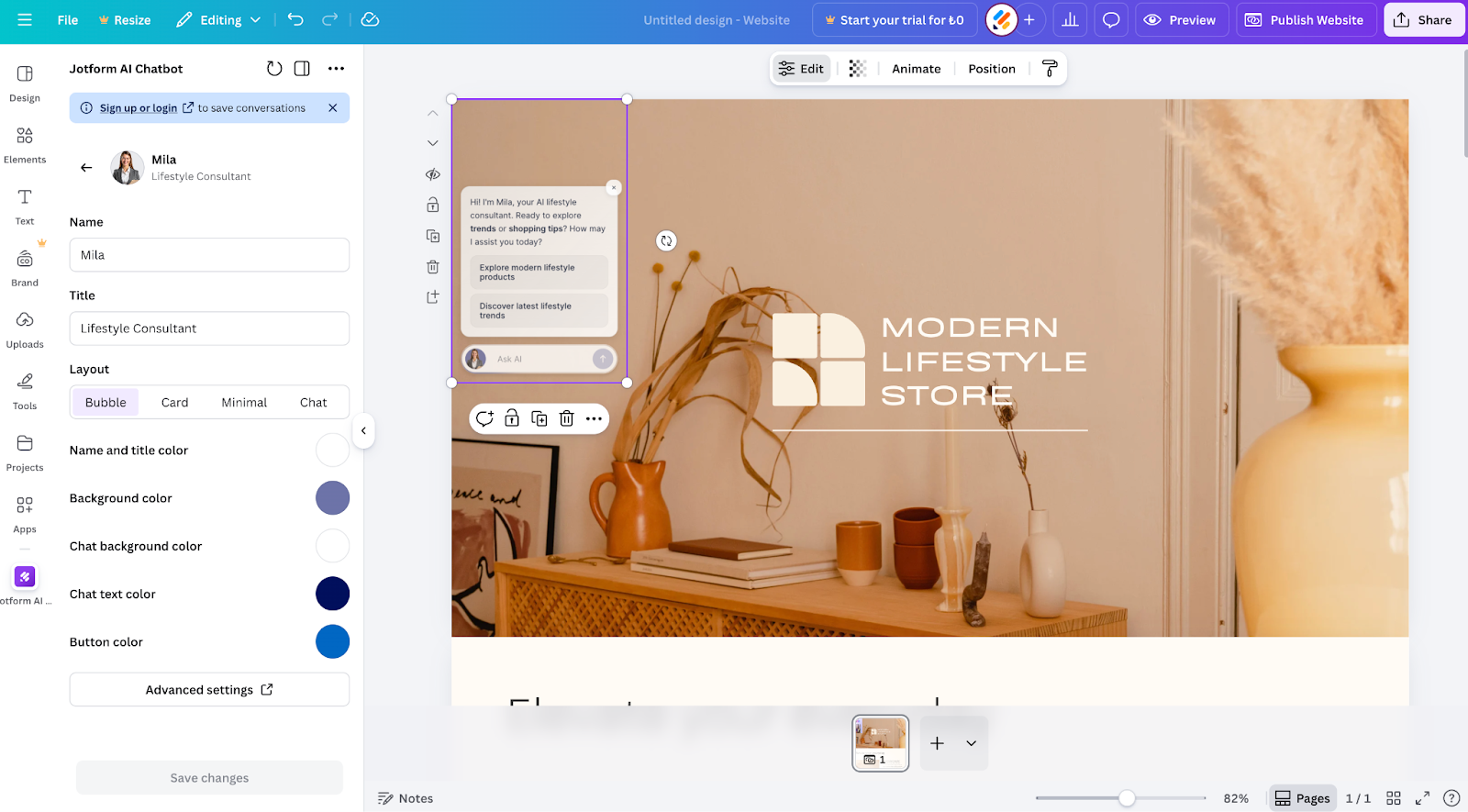Open the File menu
The image size is (1468, 812).
[x=68, y=19]
